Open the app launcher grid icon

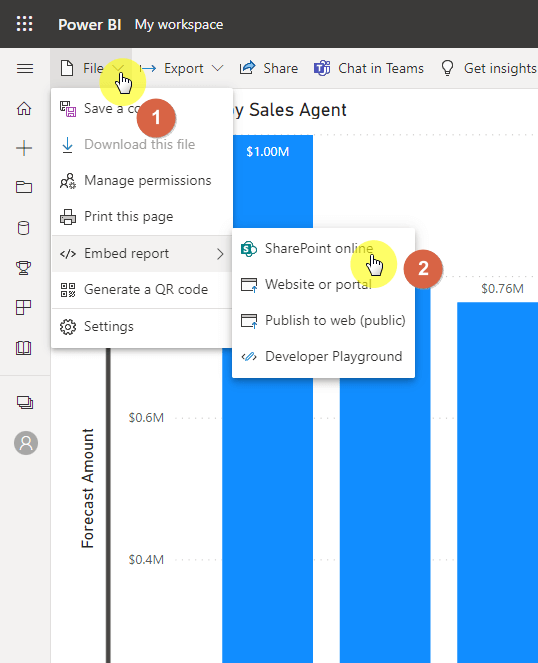click(x=25, y=24)
